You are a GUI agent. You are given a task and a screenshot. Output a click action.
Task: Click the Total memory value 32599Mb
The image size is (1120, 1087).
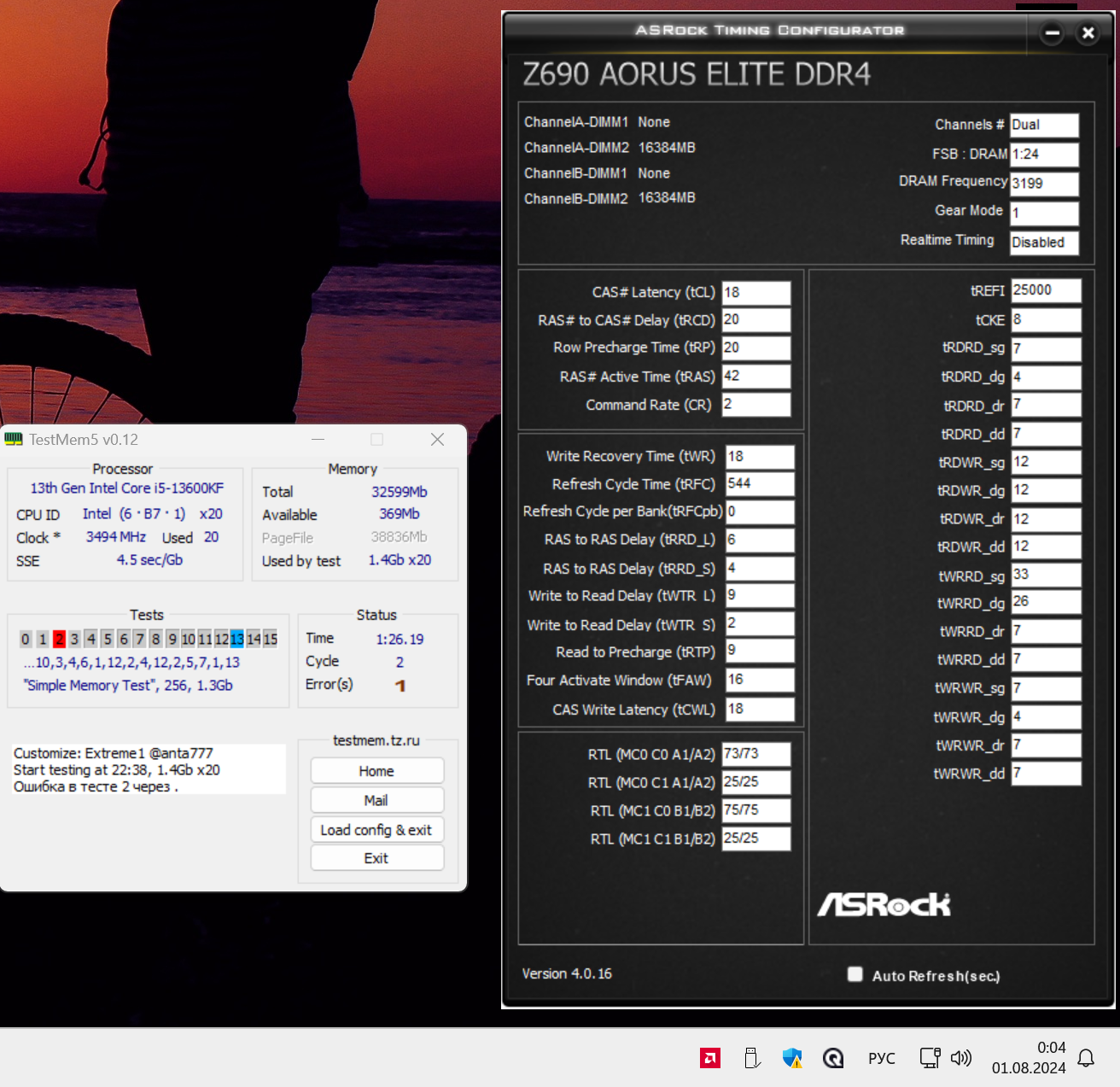tap(400, 492)
